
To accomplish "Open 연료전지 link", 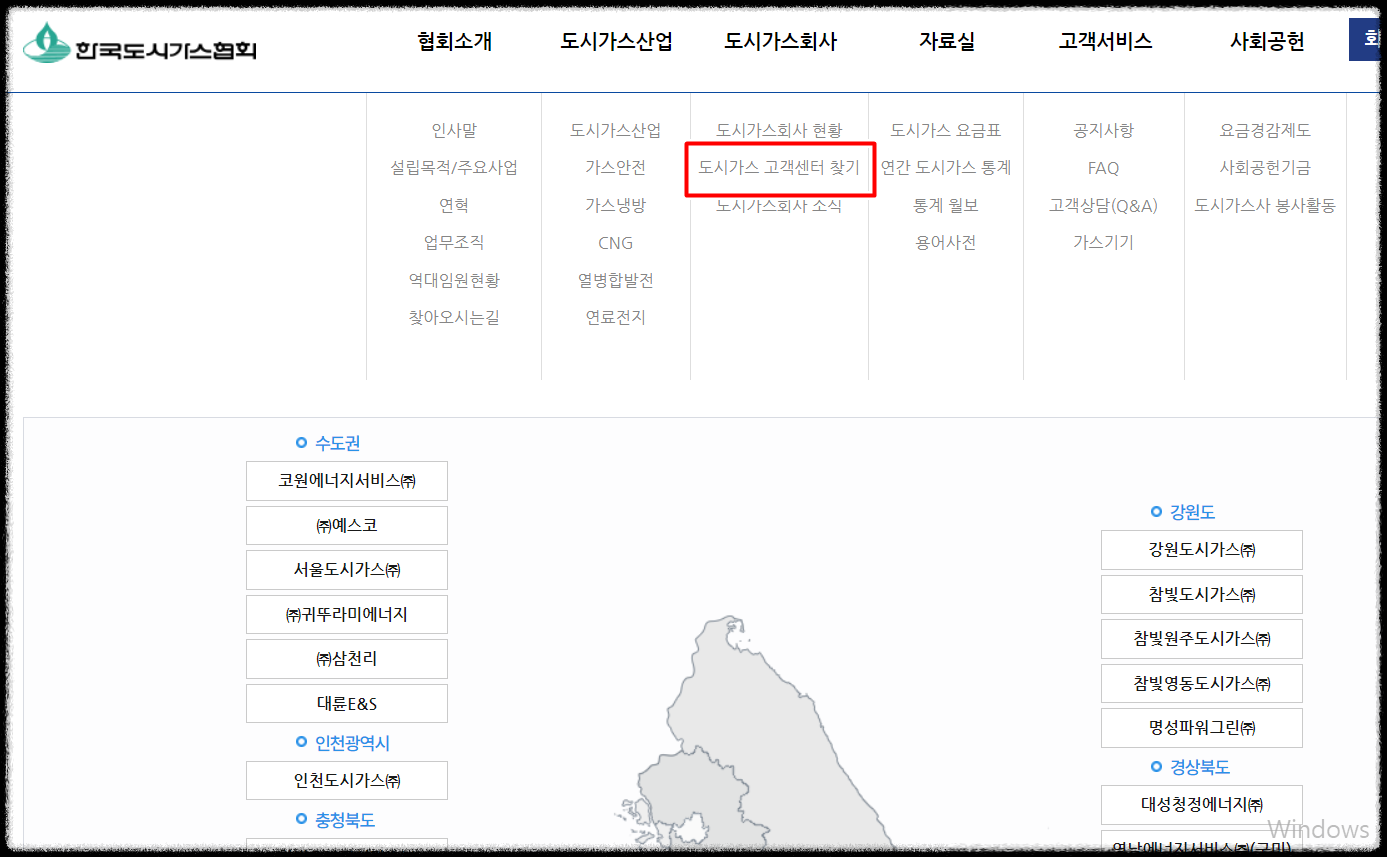I will (616, 317).
